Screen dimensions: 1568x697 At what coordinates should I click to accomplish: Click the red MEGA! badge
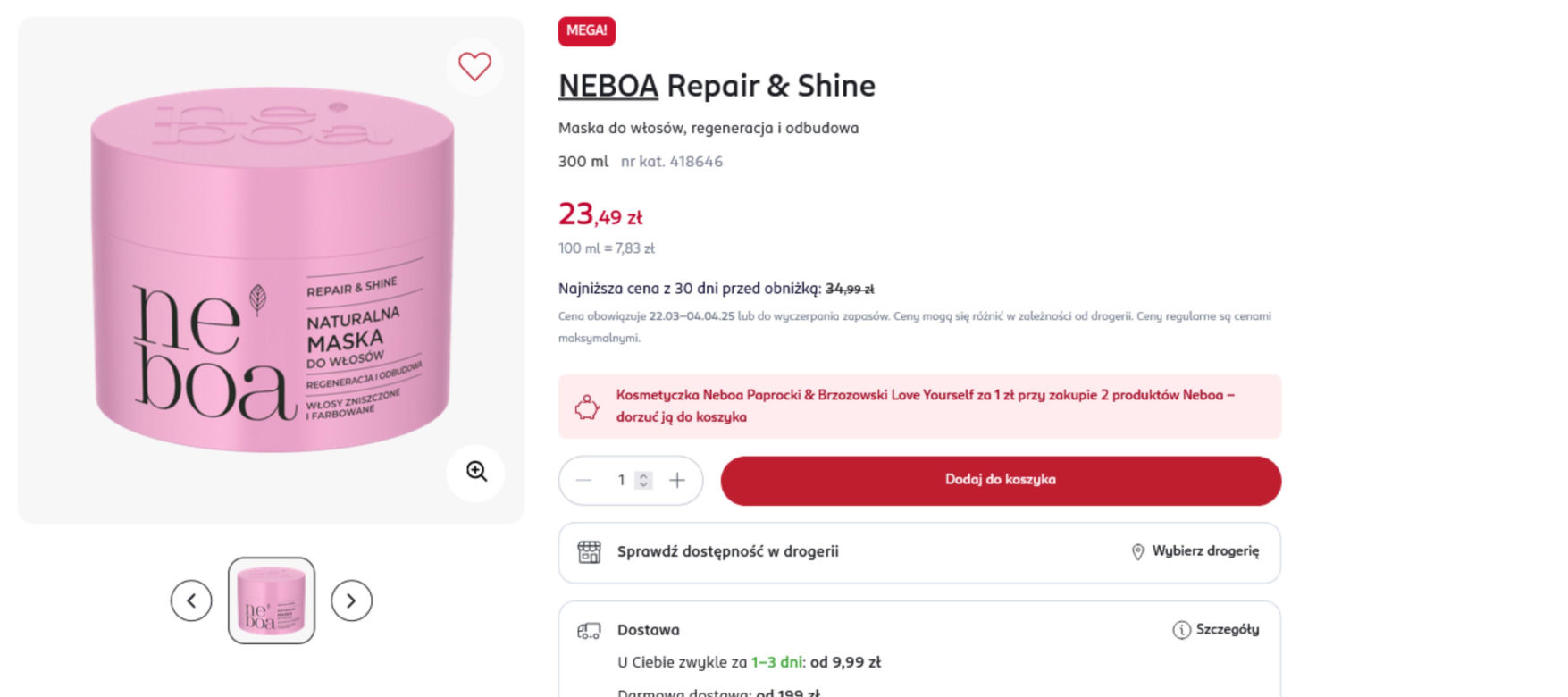tap(587, 31)
